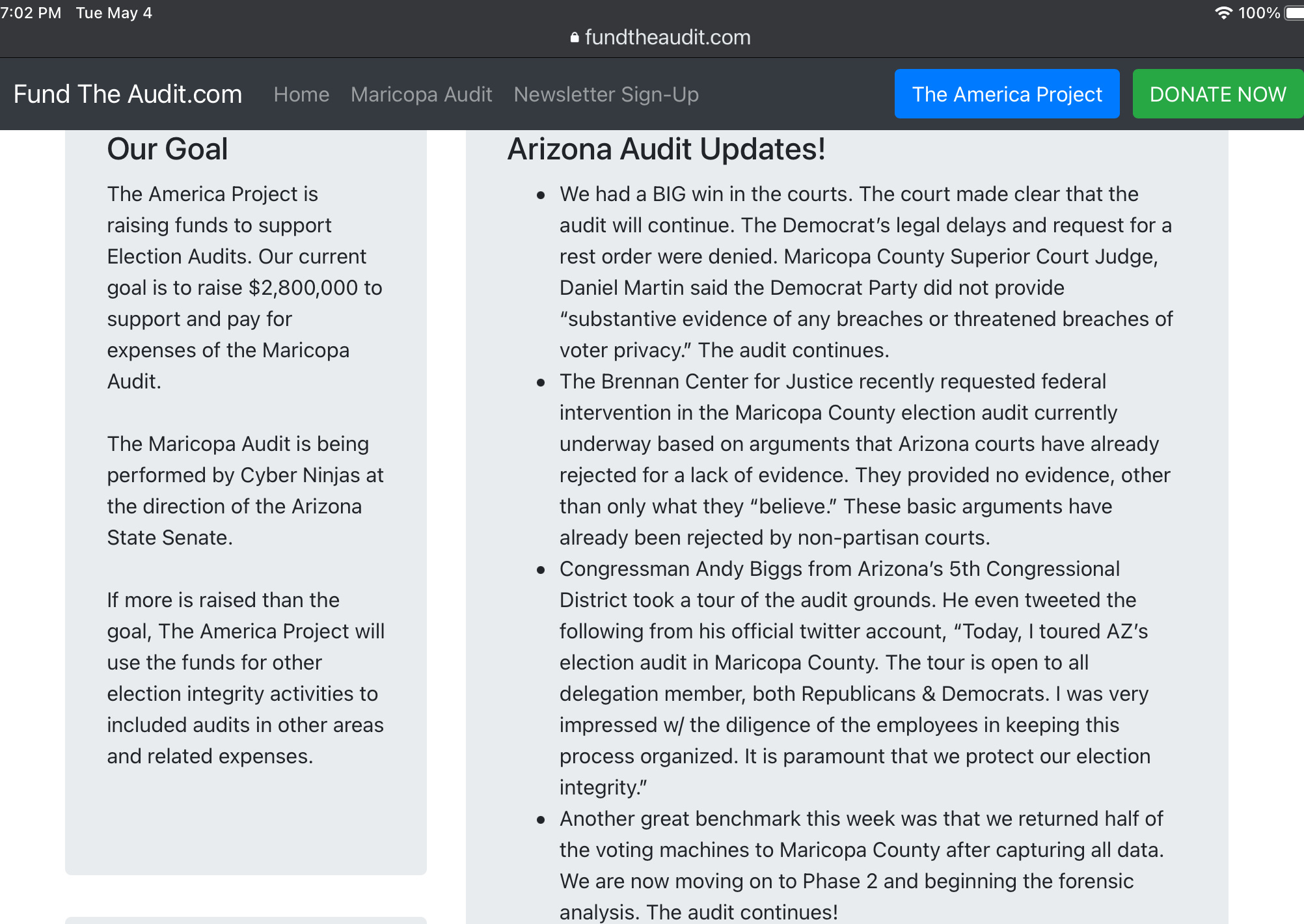Tap the battery indicator icon
The image size is (1304, 924).
pos(1295,13)
